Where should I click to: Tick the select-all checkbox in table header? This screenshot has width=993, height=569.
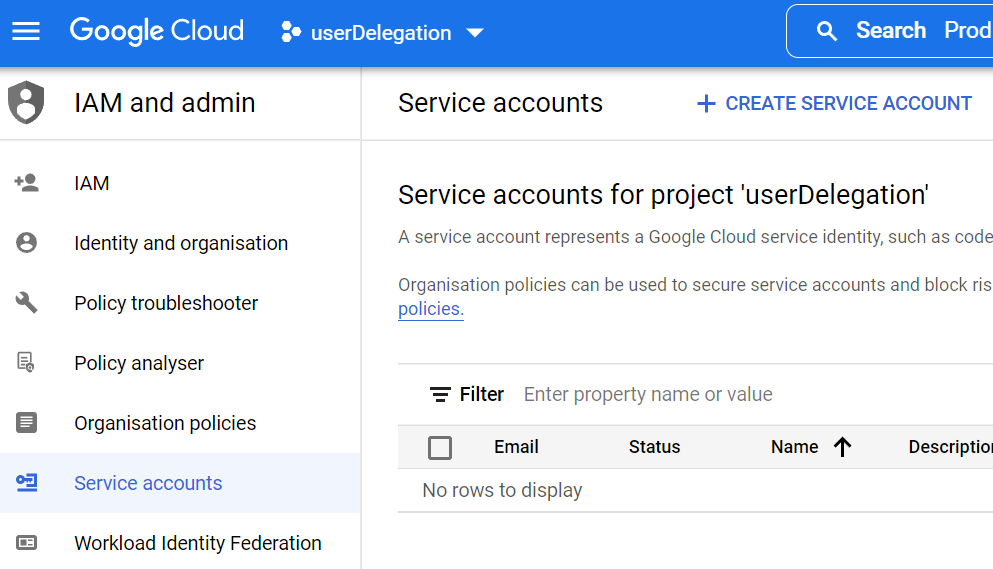[x=440, y=447]
